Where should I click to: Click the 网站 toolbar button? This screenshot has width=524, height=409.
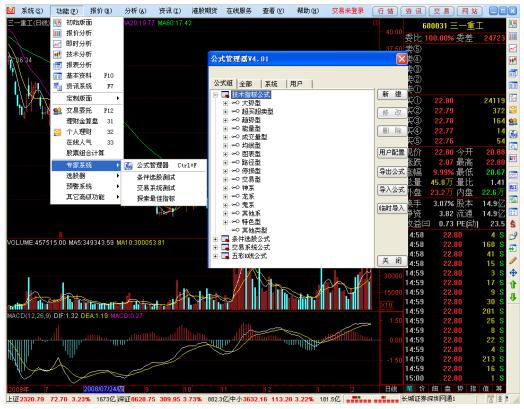click(470, 11)
